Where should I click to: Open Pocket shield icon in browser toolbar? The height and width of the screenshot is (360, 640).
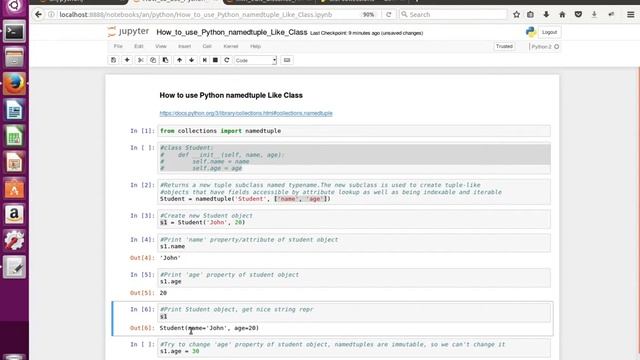(x=578, y=14)
